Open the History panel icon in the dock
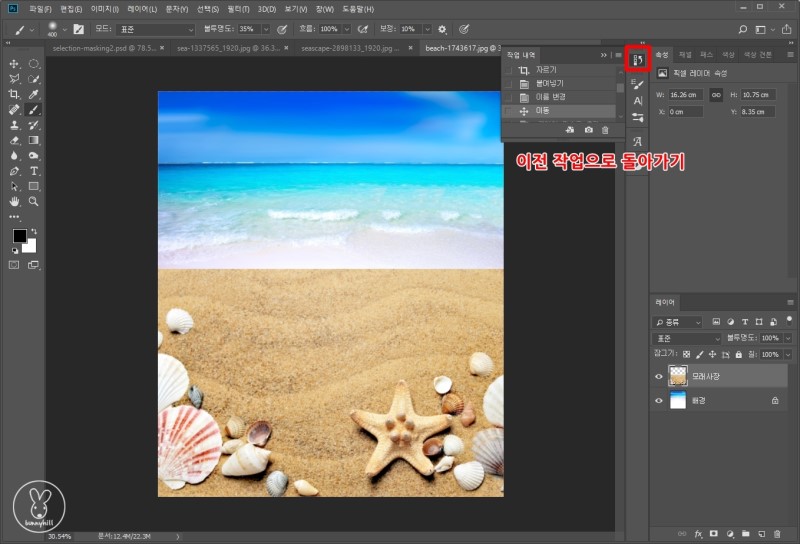Screen dimensions: 800x544 (637, 60)
